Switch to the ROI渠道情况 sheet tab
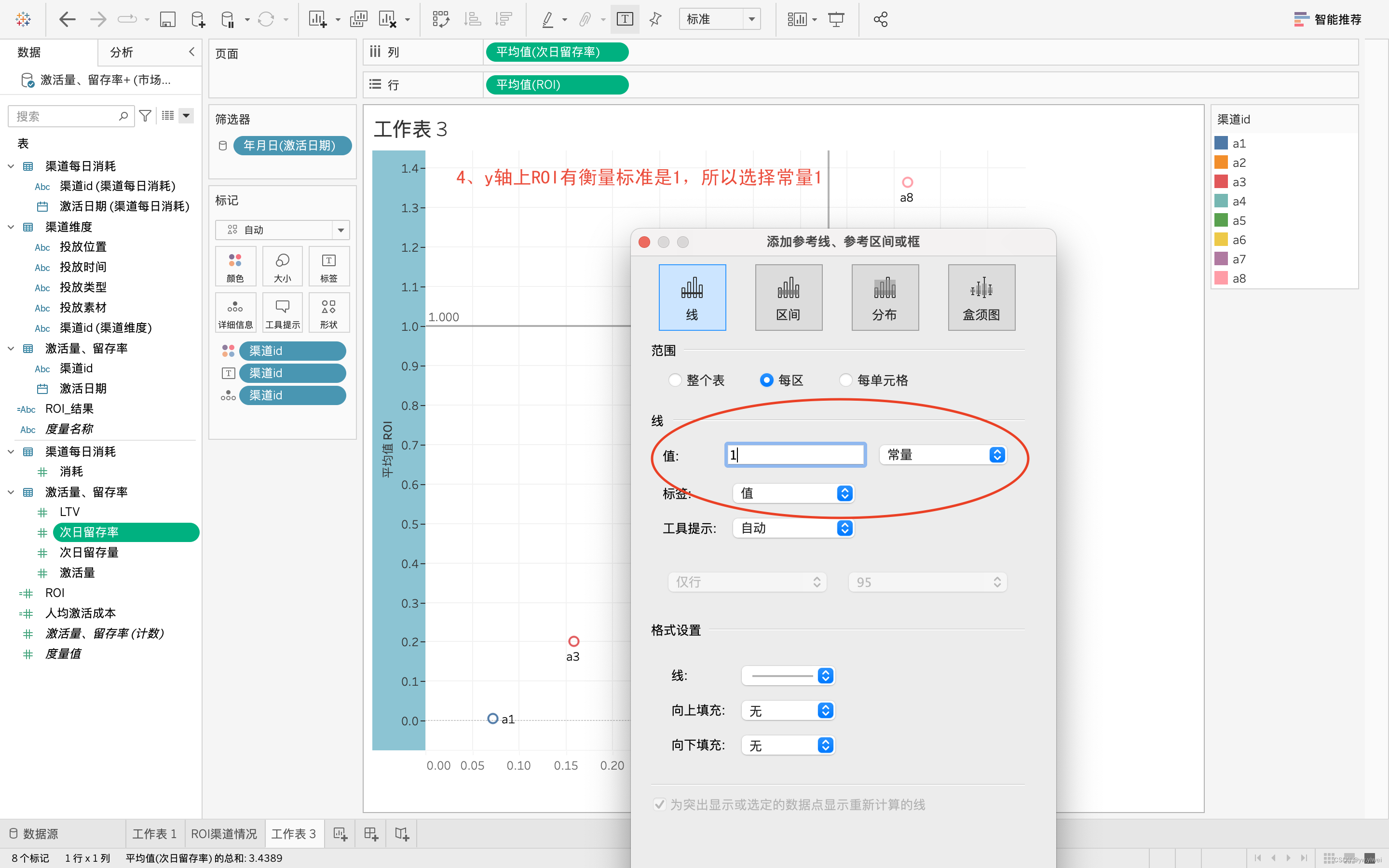1389x868 pixels. (x=224, y=834)
